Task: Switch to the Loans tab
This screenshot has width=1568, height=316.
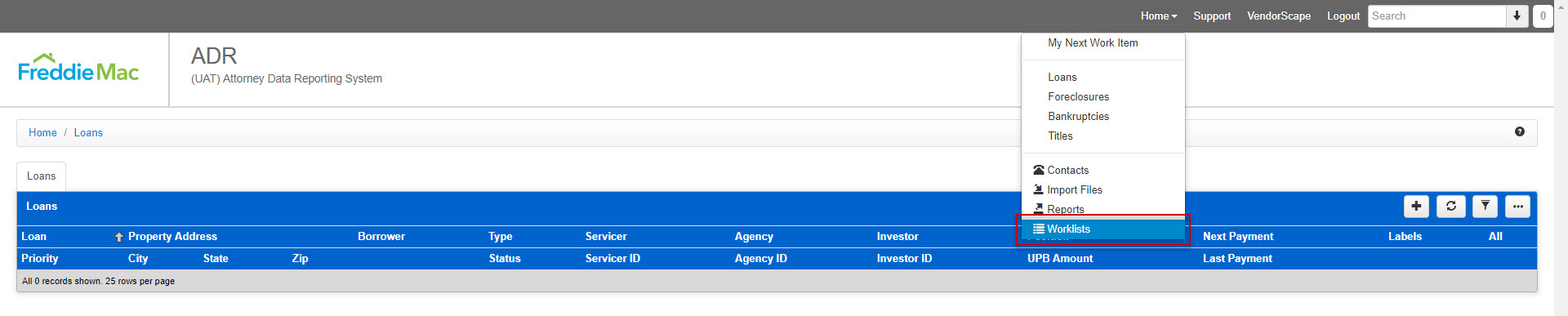Action: tap(42, 176)
